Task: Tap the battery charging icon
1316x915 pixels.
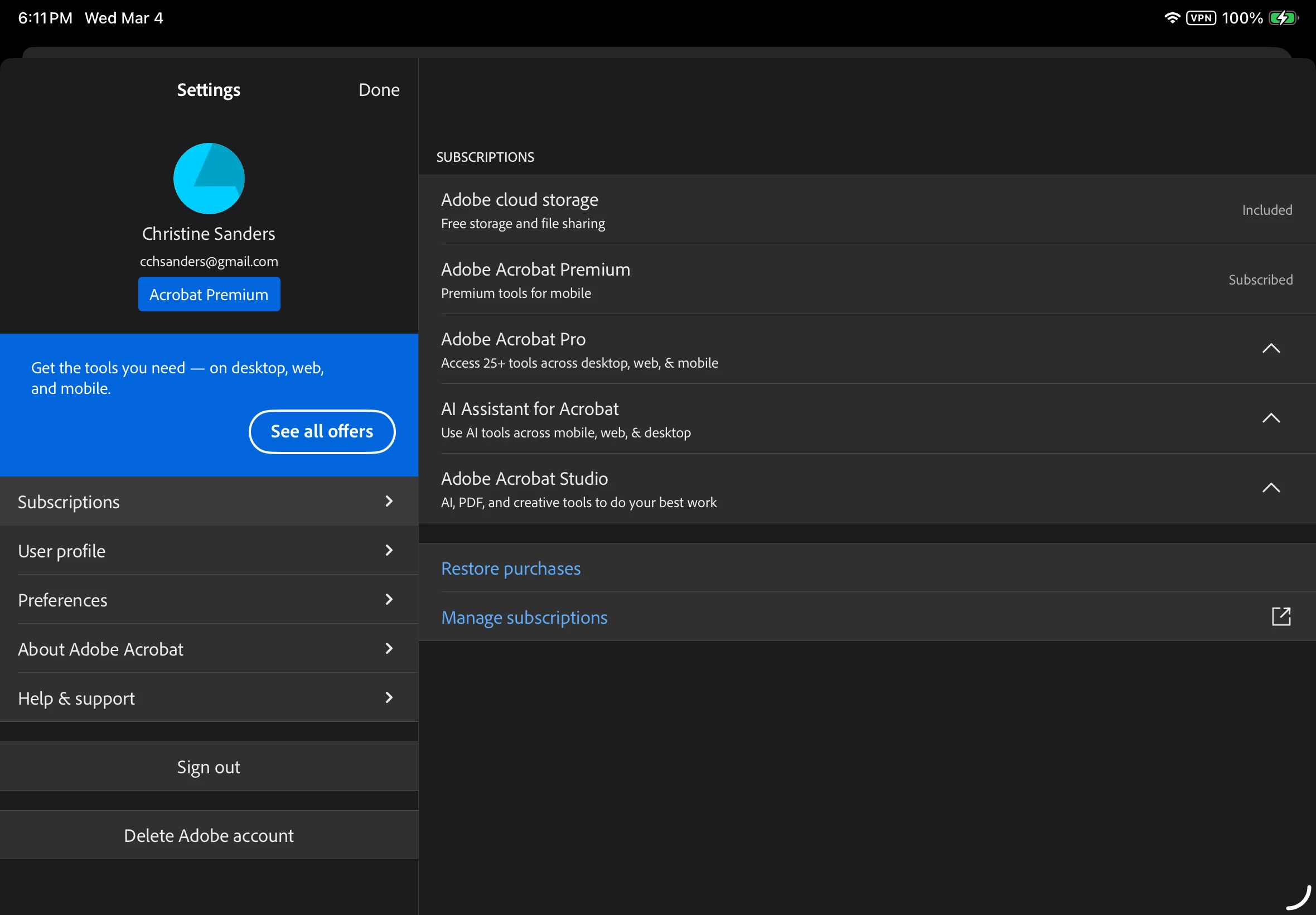Action: coord(1282,18)
